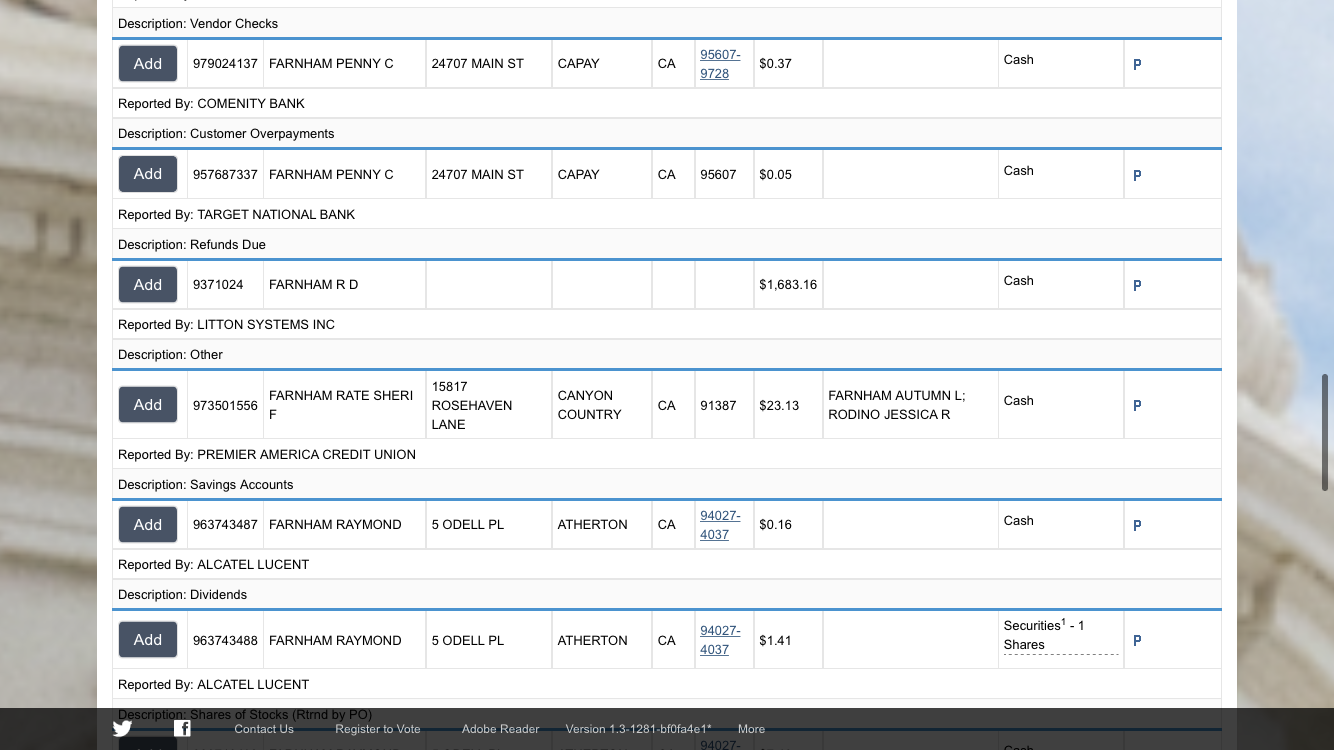Click the owner name FARNHAM R D
The width and height of the screenshot is (1334, 750).
coord(313,285)
